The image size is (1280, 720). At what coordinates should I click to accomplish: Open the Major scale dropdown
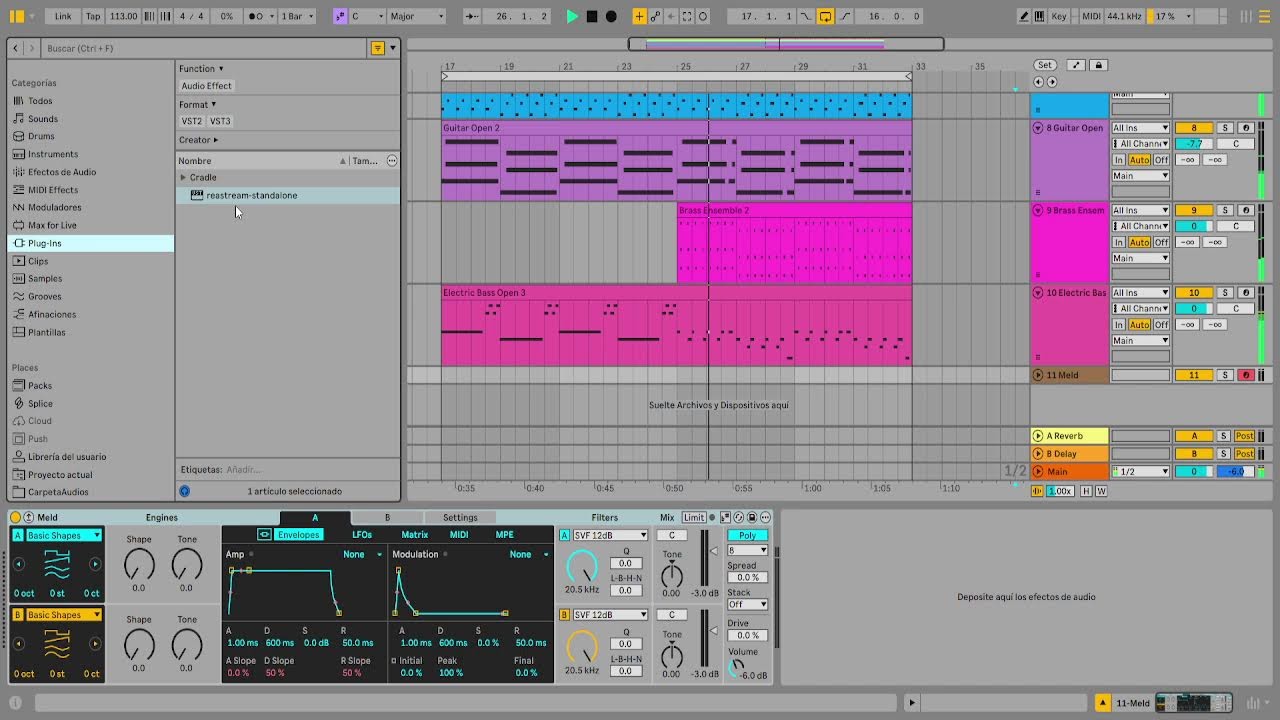pyautogui.click(x=417, y=16)
